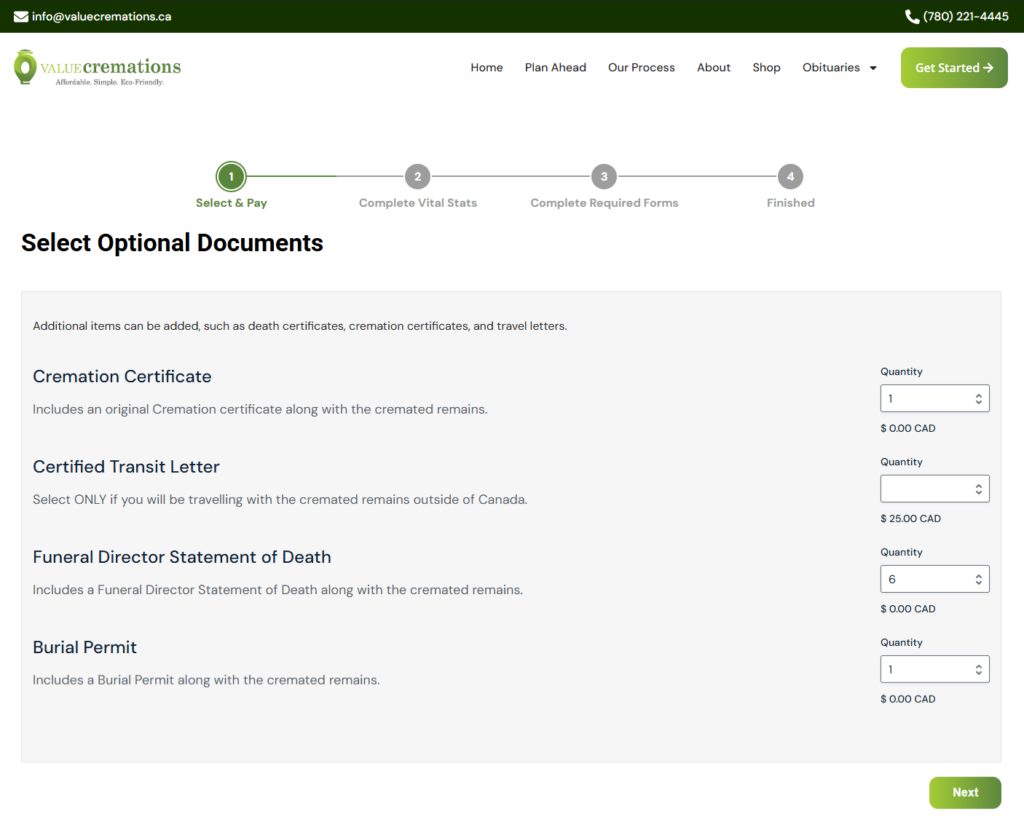The width and height of the screenshot is (1024, 833).
Task: Open the Our Process page
Action: point(641,67)
